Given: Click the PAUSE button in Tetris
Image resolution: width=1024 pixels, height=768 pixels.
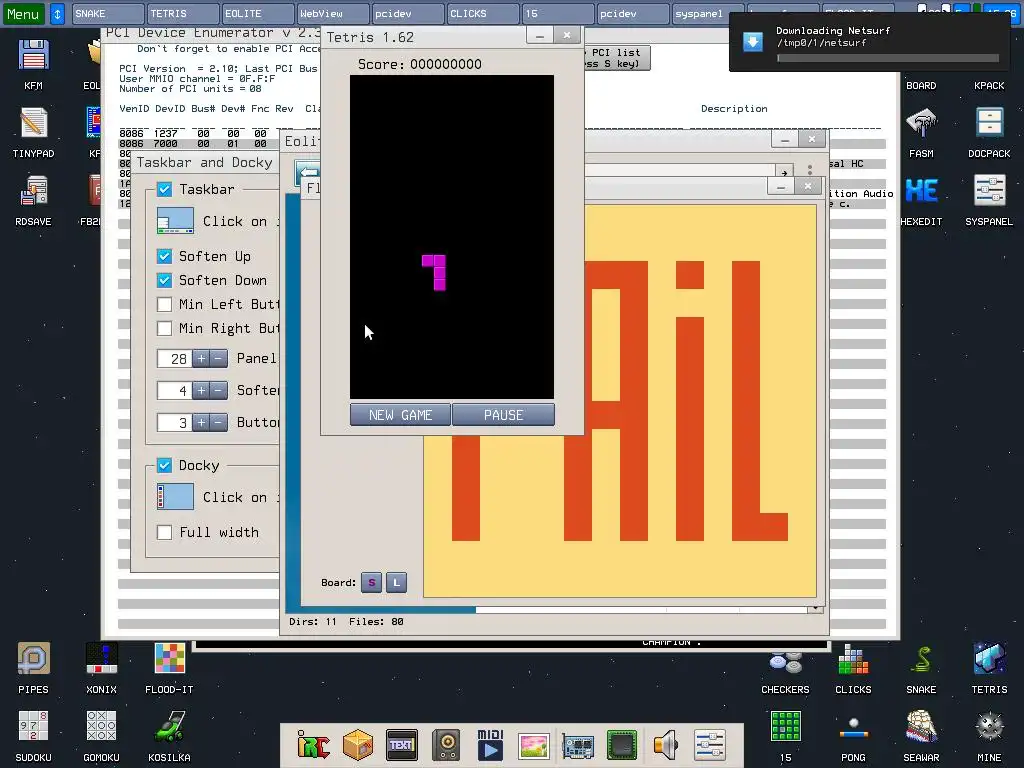Looking at the screenshot, I should tap(504, 415).
